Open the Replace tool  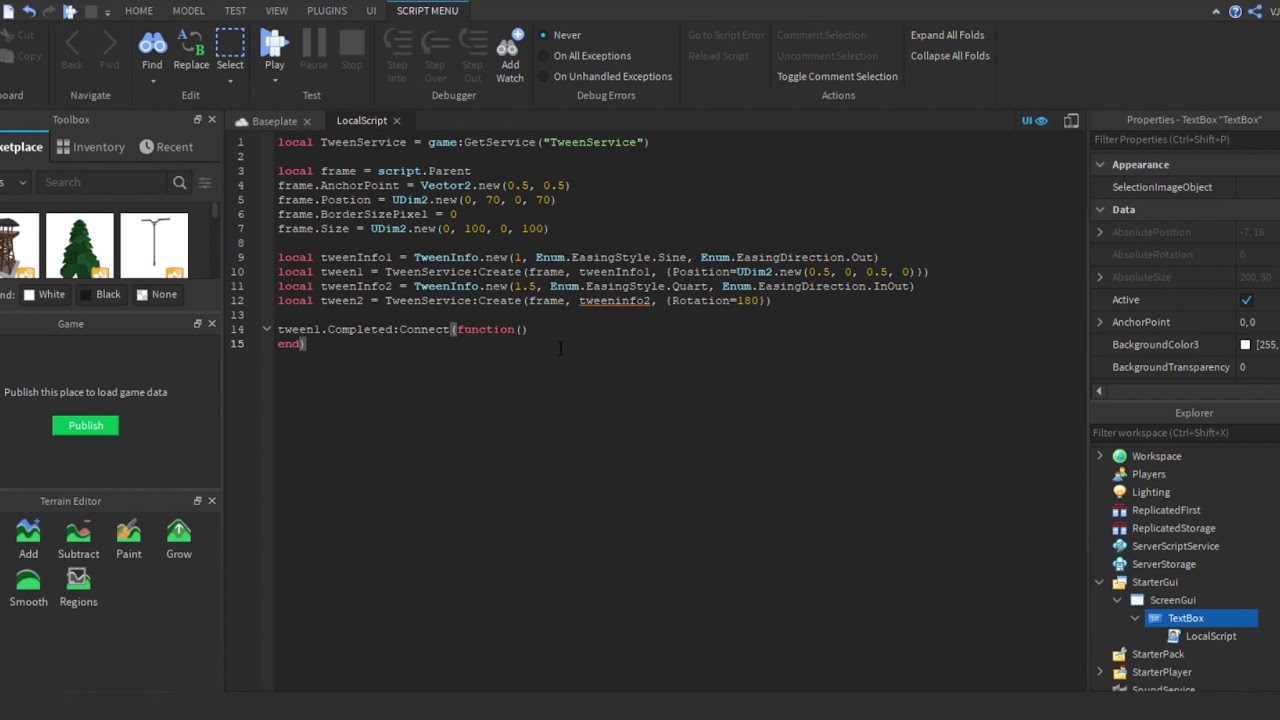point(191,51)
